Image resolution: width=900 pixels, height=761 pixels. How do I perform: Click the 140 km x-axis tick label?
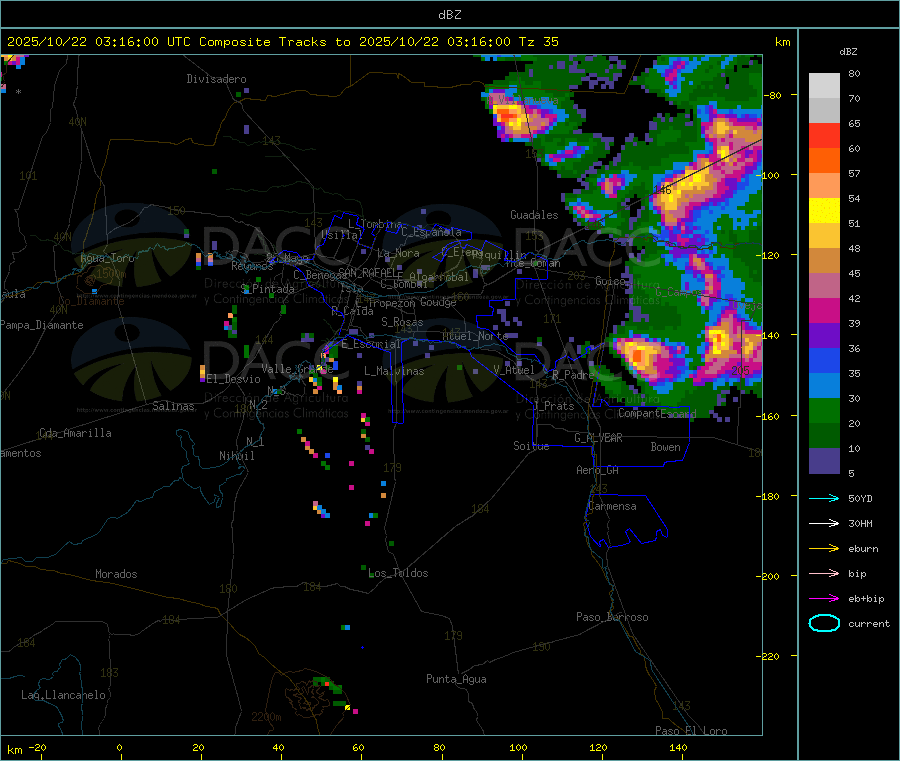click(x=678, y=747)
